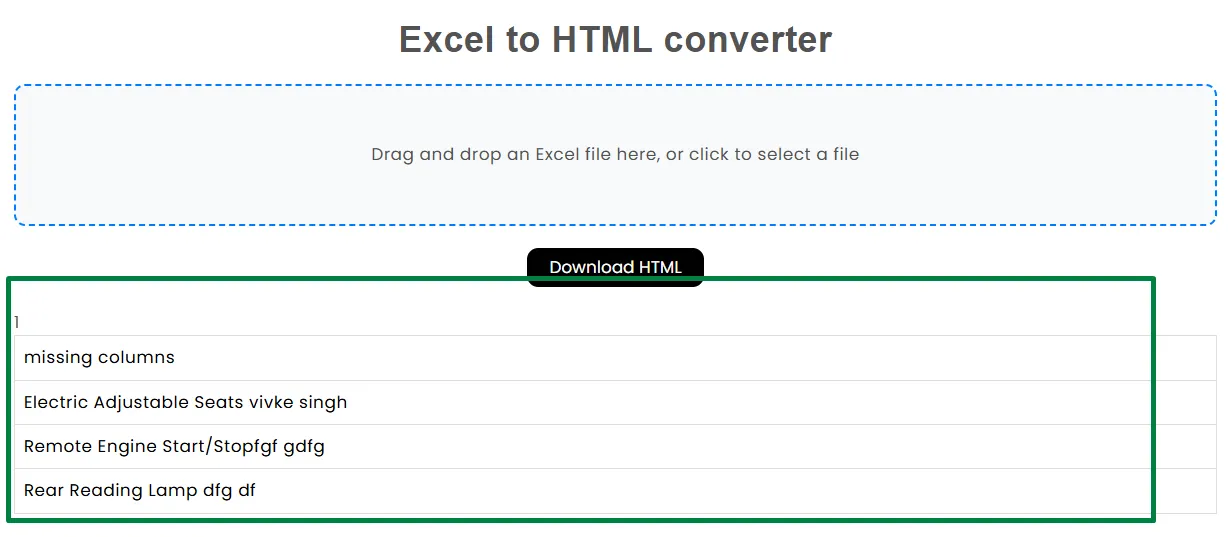Open file picker via the dashed drop zone
Screen dimensions: 1228x537
[x=615, y=155]
